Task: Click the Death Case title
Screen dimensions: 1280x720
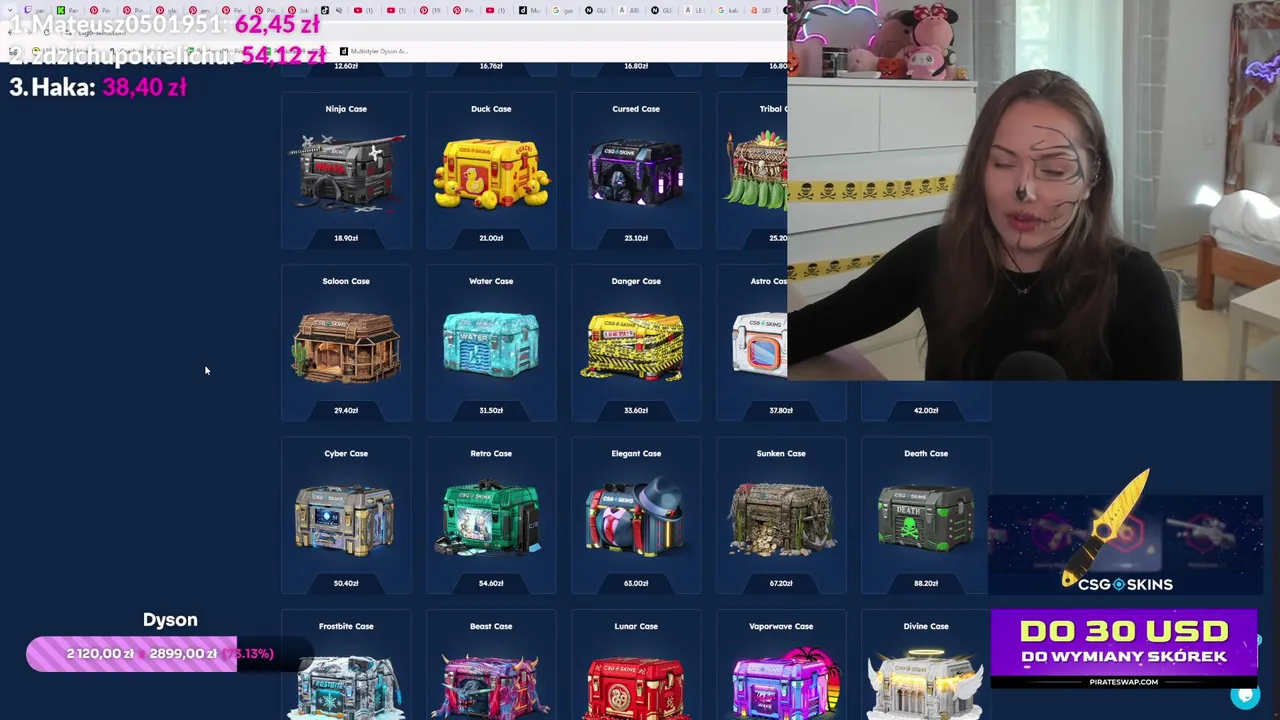Action: [926, 454]
